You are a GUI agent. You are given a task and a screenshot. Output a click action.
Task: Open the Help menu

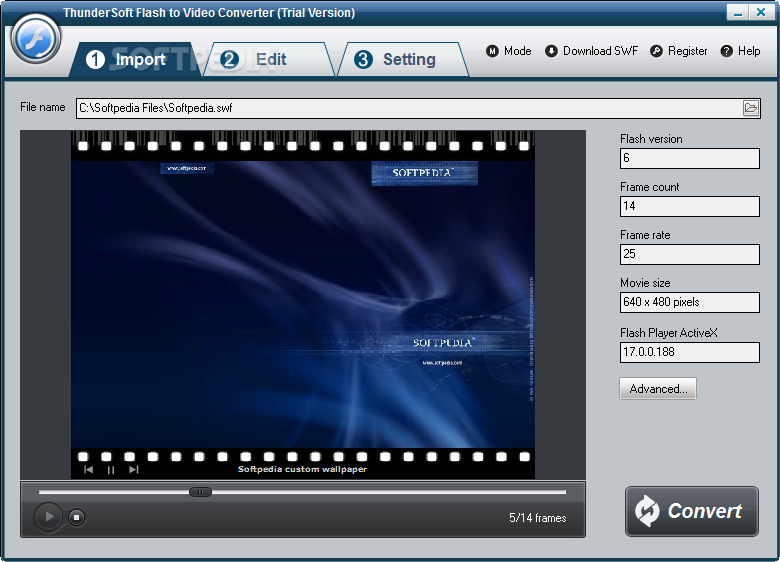(x=740, y=51)
